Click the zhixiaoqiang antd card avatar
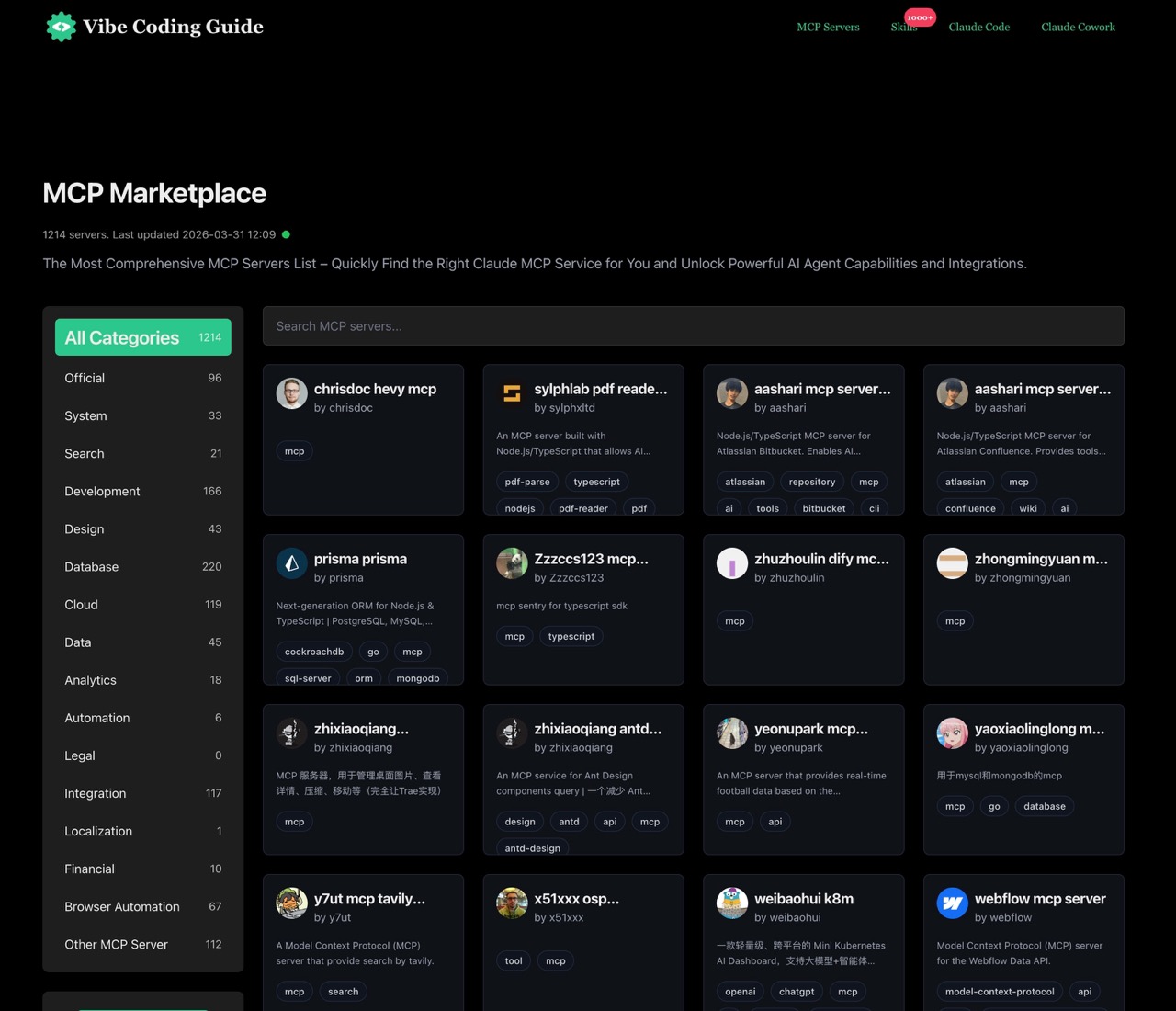 (x=512, y=733)
